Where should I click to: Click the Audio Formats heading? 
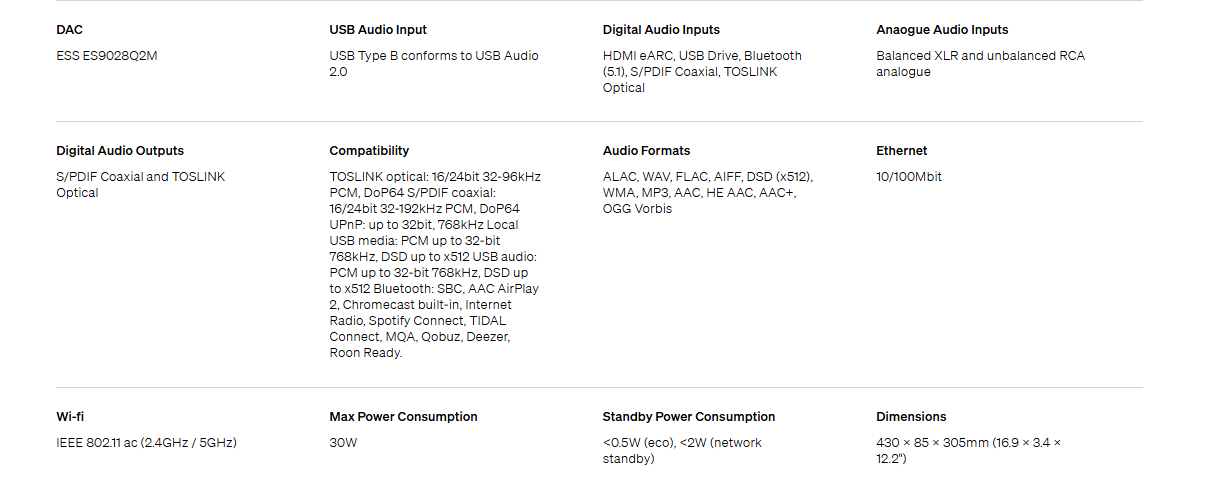point(646,151)
